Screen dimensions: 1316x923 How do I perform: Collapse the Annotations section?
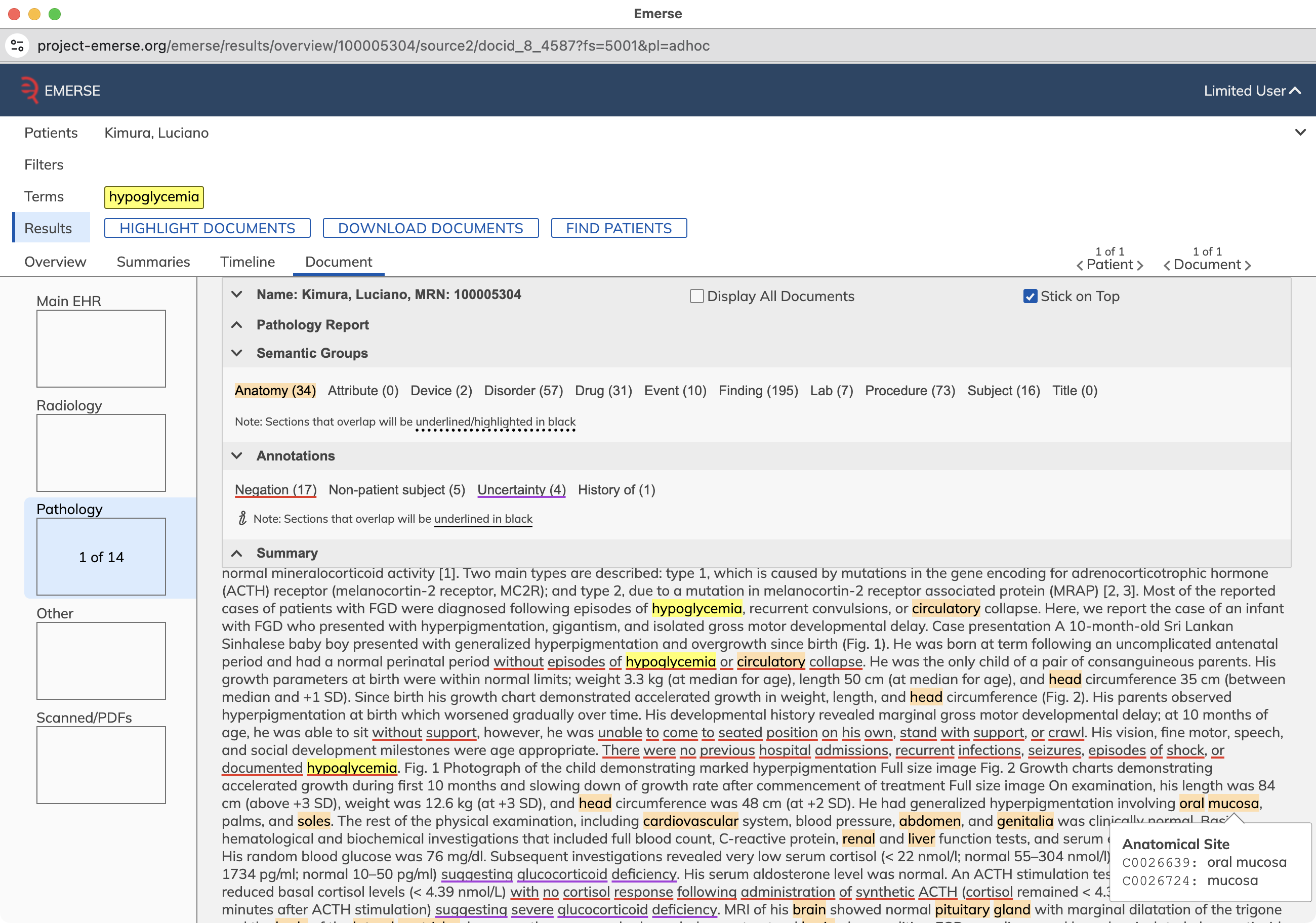pos(237,455)
